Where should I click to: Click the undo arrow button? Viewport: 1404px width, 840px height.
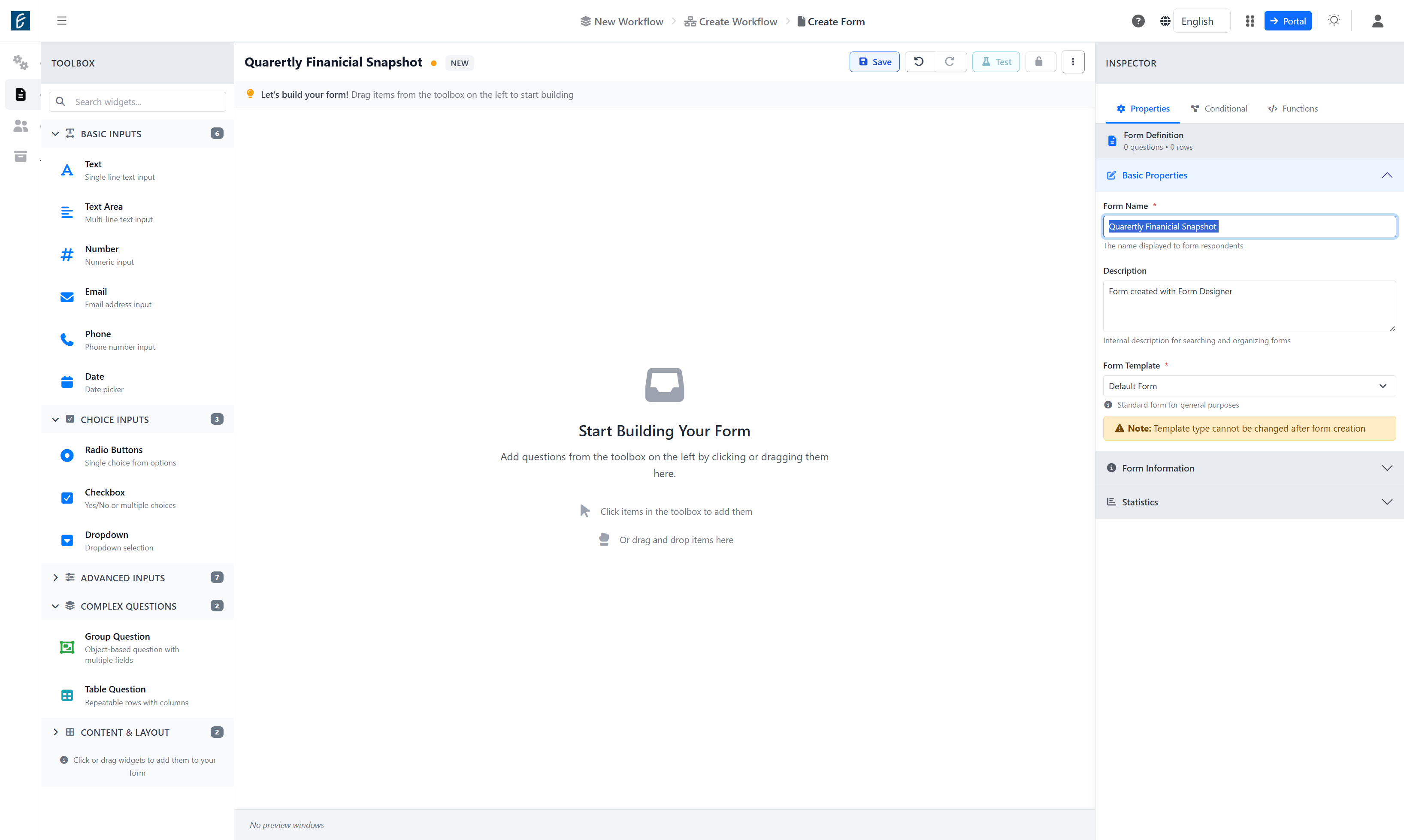[x=920, y=62]
